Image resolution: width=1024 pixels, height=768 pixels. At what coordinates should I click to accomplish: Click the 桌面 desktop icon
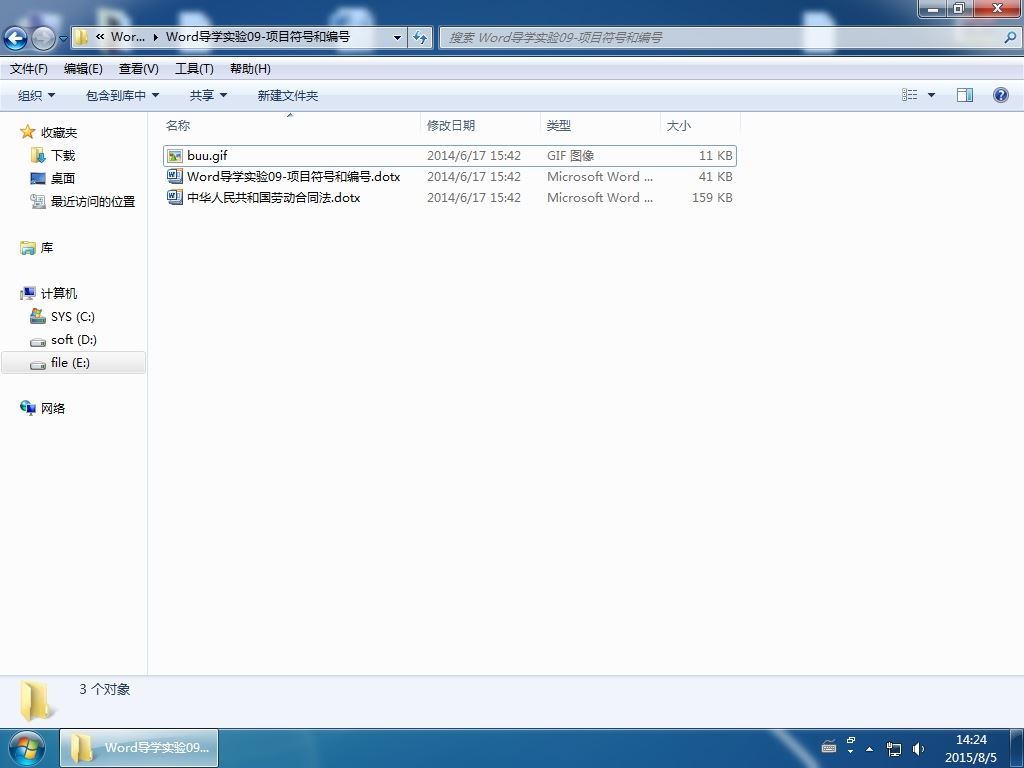tap(38, 178)
